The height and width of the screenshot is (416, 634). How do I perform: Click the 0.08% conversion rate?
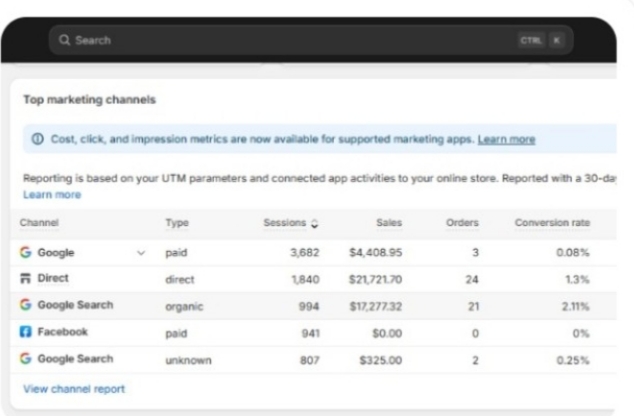pos(573,253)
